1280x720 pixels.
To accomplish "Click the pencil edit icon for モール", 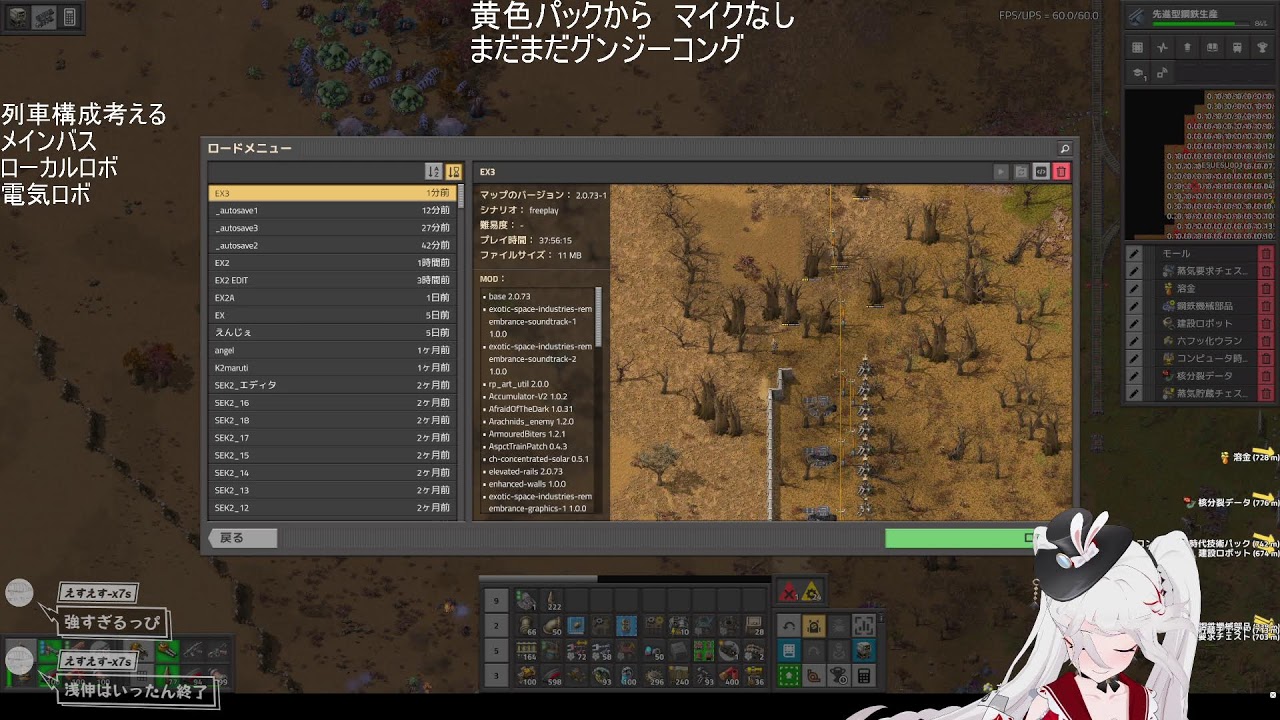I will pos(1134,254).
